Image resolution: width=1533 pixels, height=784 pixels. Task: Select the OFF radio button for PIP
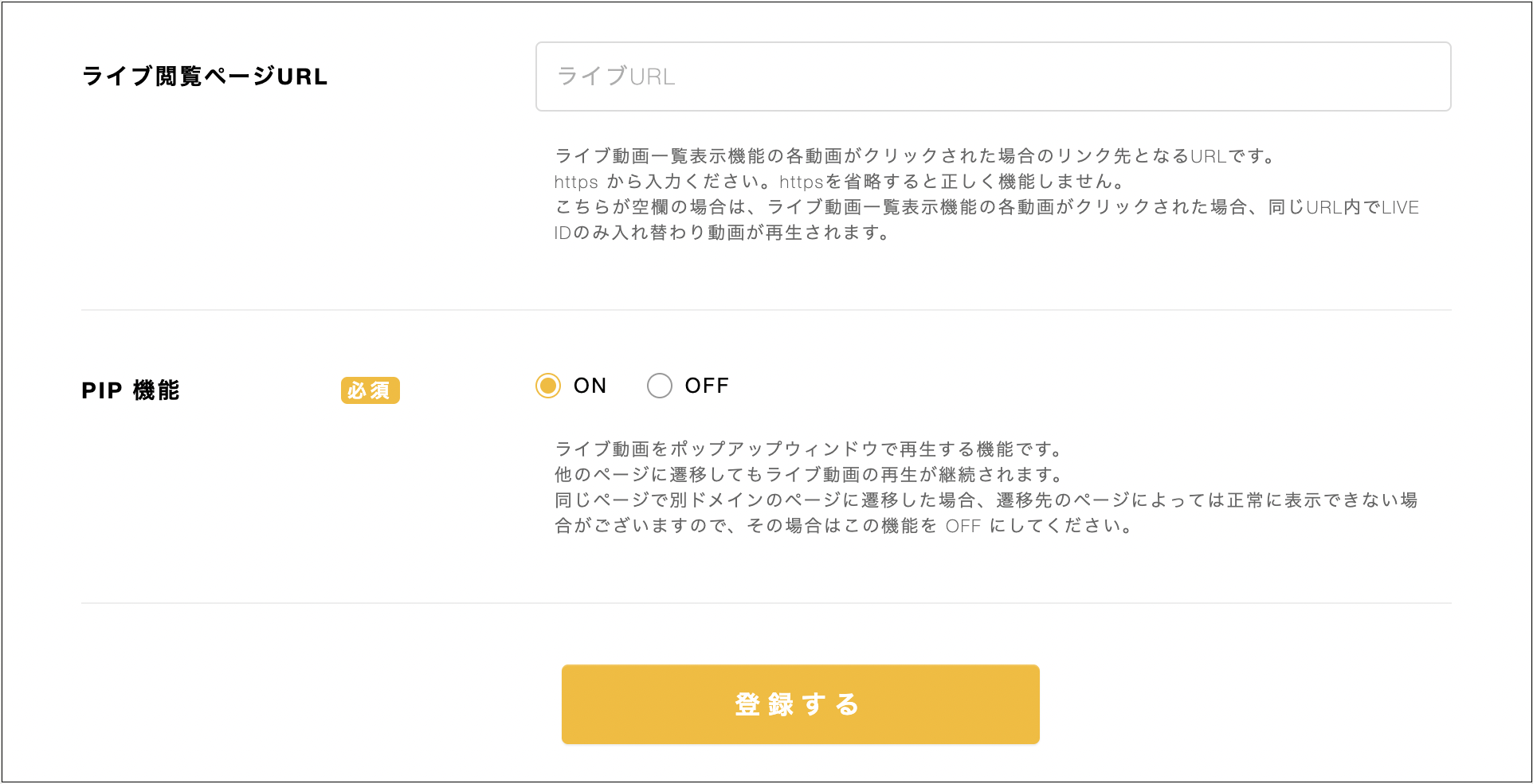click(660, 386)
